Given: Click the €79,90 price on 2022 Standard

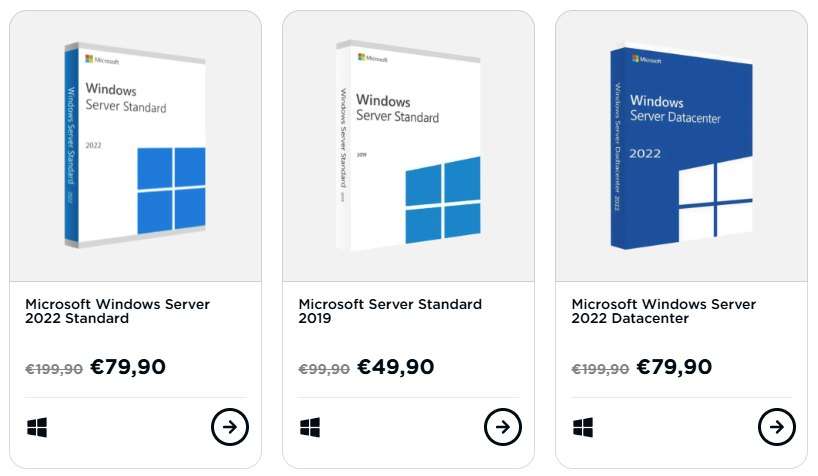Looking at the screenshot, I should coord(128,367).
